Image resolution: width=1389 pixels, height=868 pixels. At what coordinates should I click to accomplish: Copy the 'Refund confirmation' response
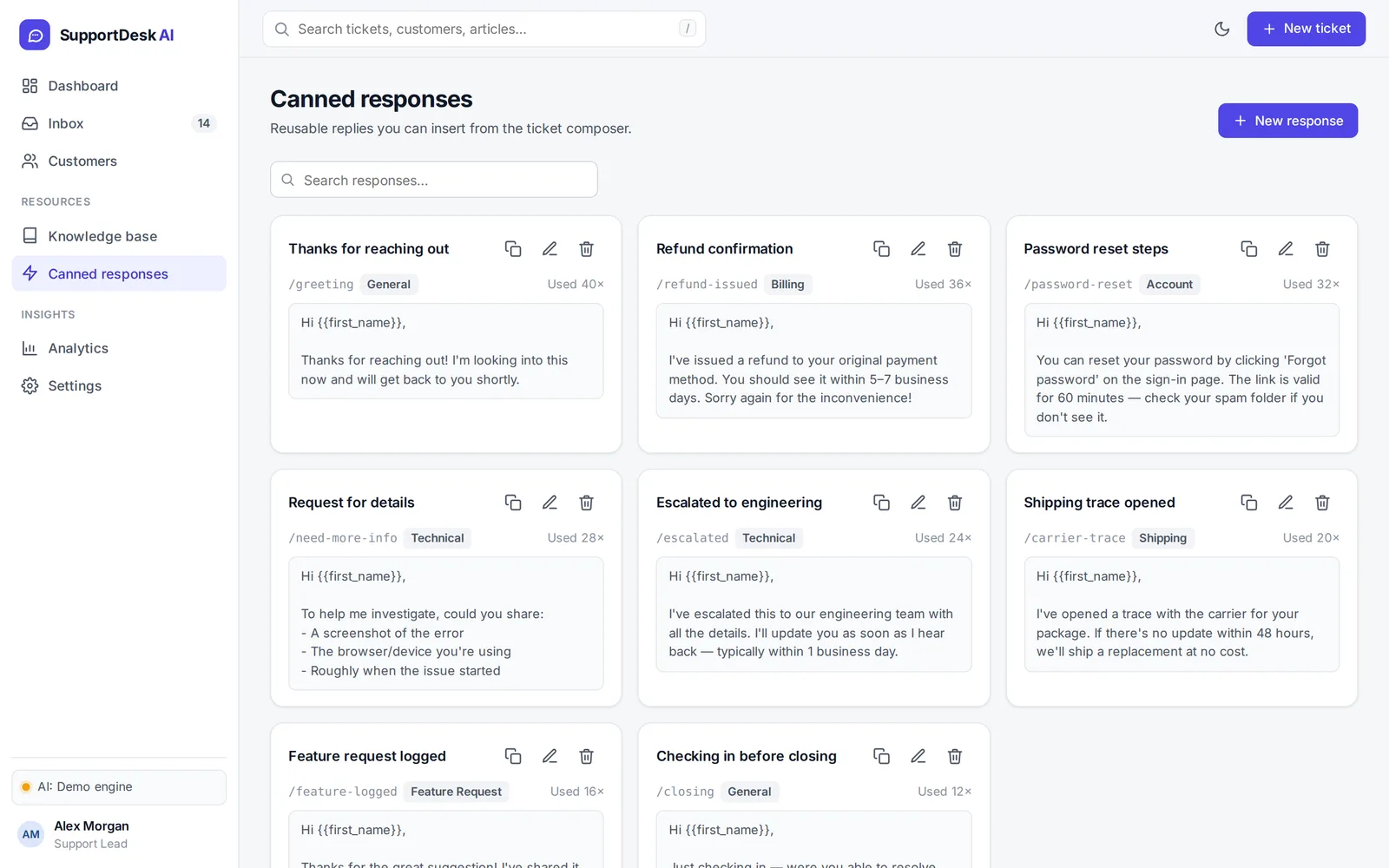coord(881,249)
